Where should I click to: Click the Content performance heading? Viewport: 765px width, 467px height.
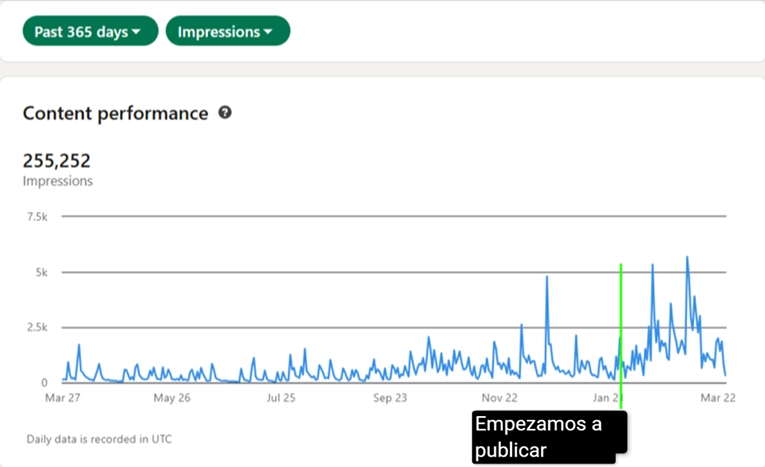coord(116,113)
